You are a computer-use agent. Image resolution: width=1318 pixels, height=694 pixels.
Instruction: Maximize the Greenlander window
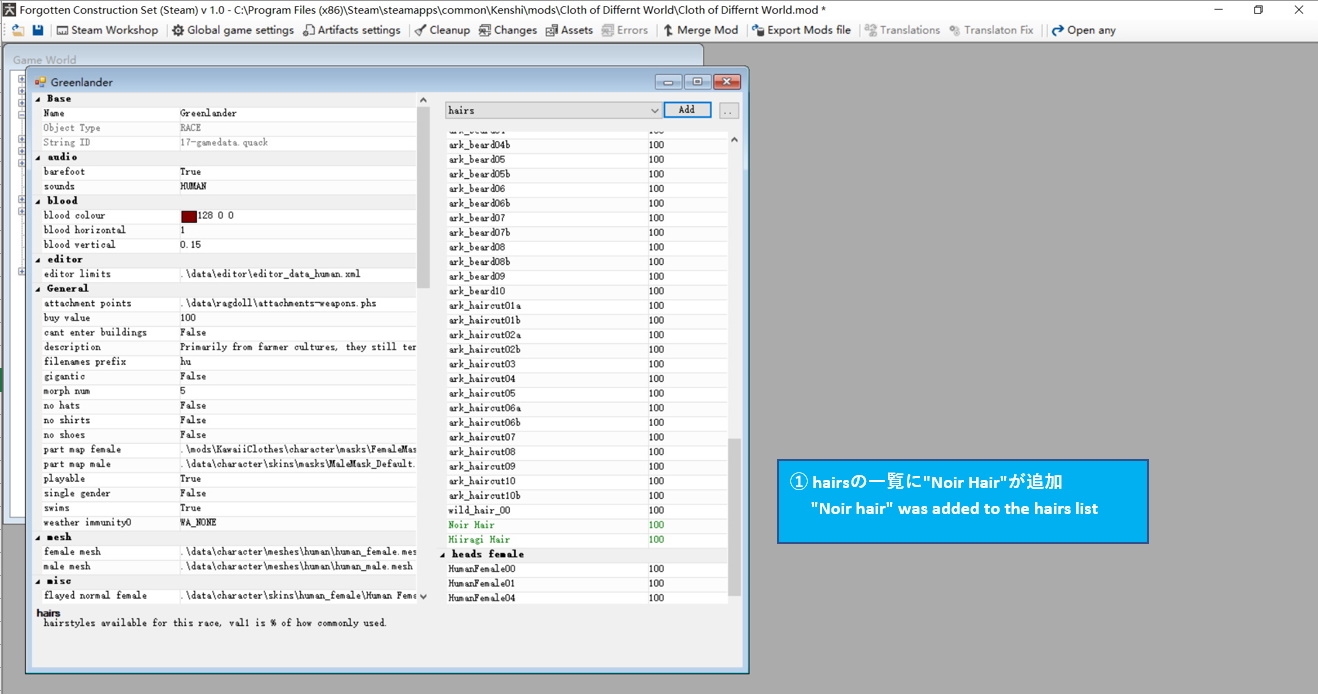[698, 82]
